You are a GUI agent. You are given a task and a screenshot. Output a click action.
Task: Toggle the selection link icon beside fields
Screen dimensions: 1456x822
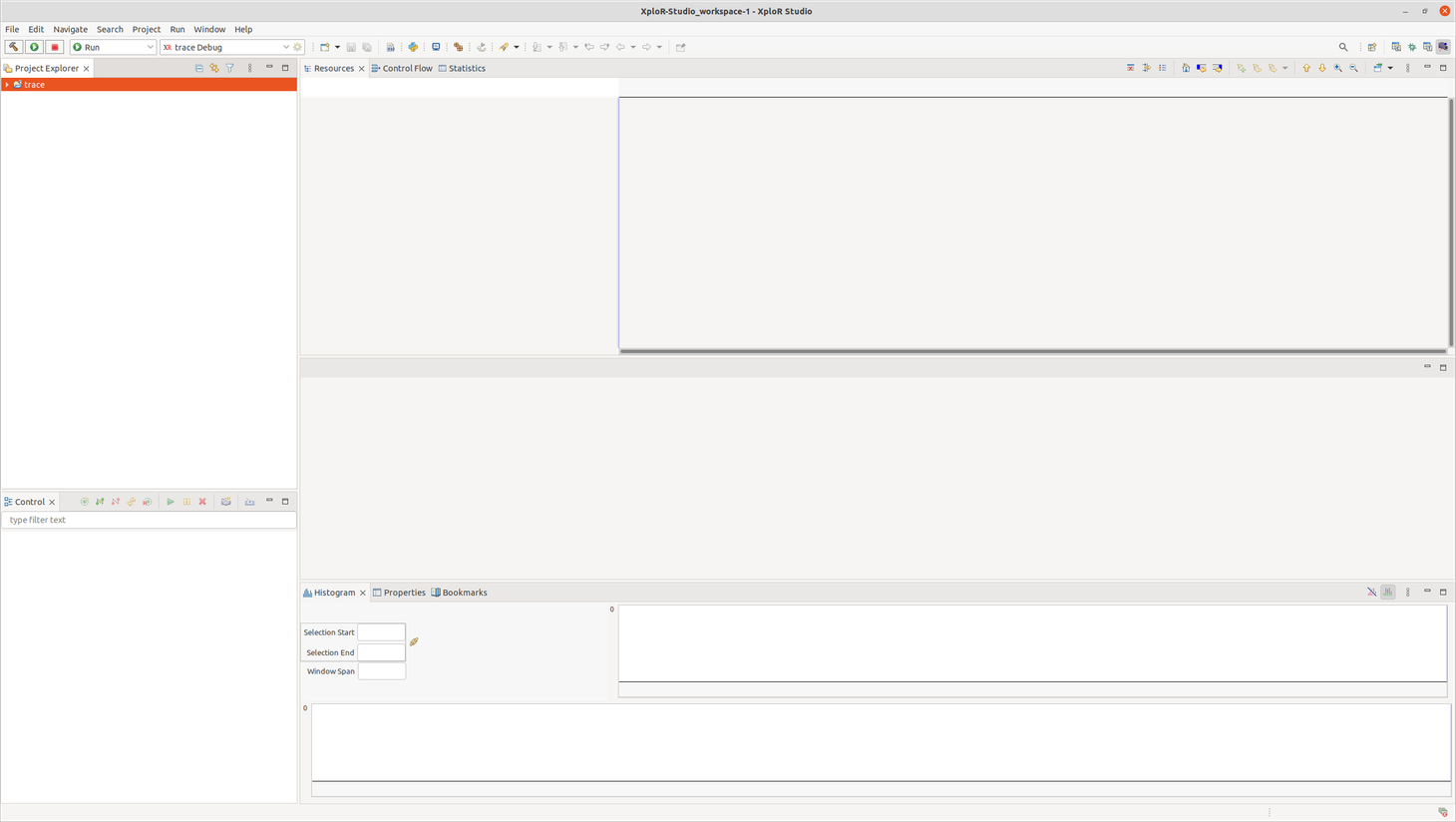(x=414, y=641)
